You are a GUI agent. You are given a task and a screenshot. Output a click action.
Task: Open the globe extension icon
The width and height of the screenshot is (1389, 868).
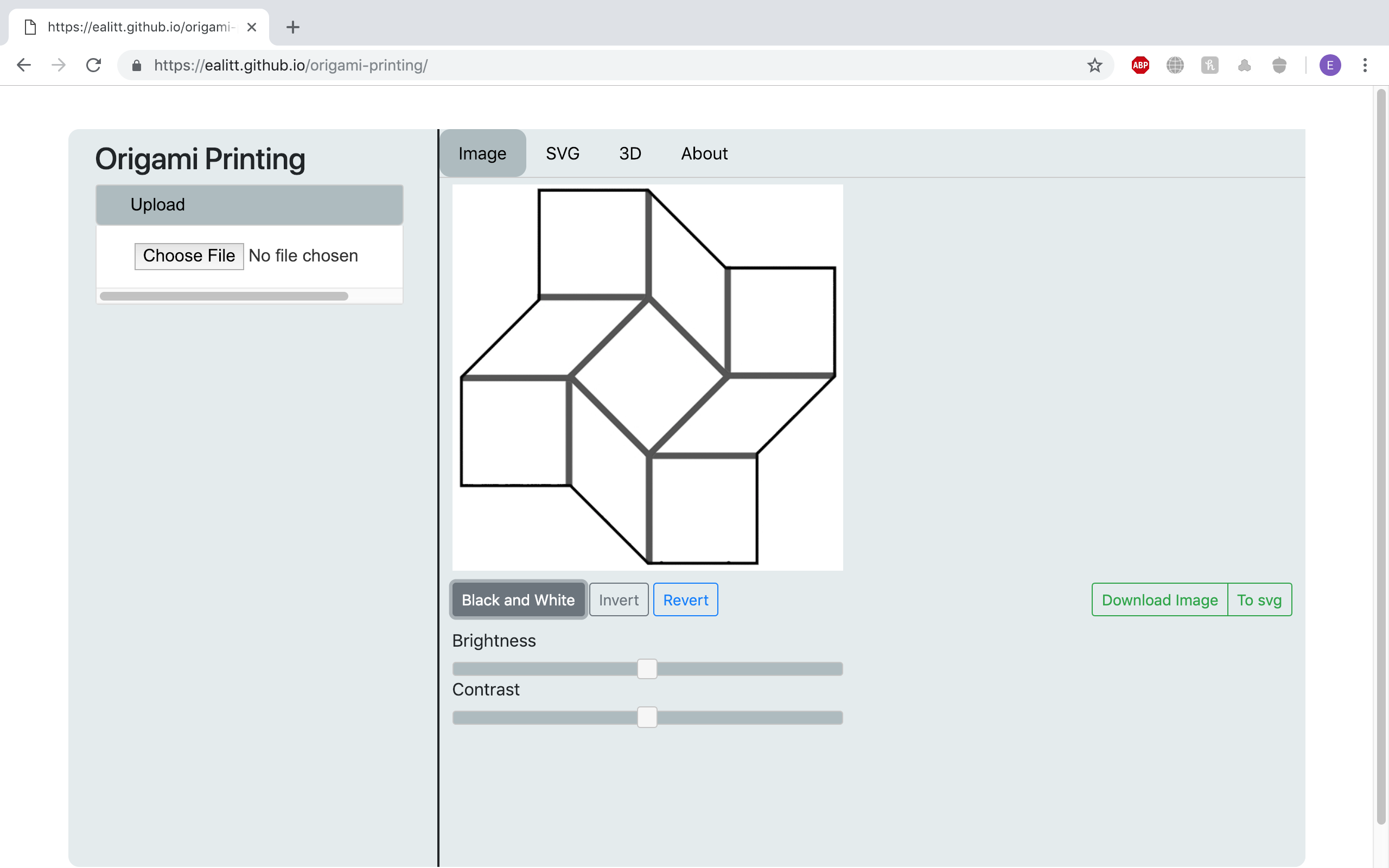1175,65
